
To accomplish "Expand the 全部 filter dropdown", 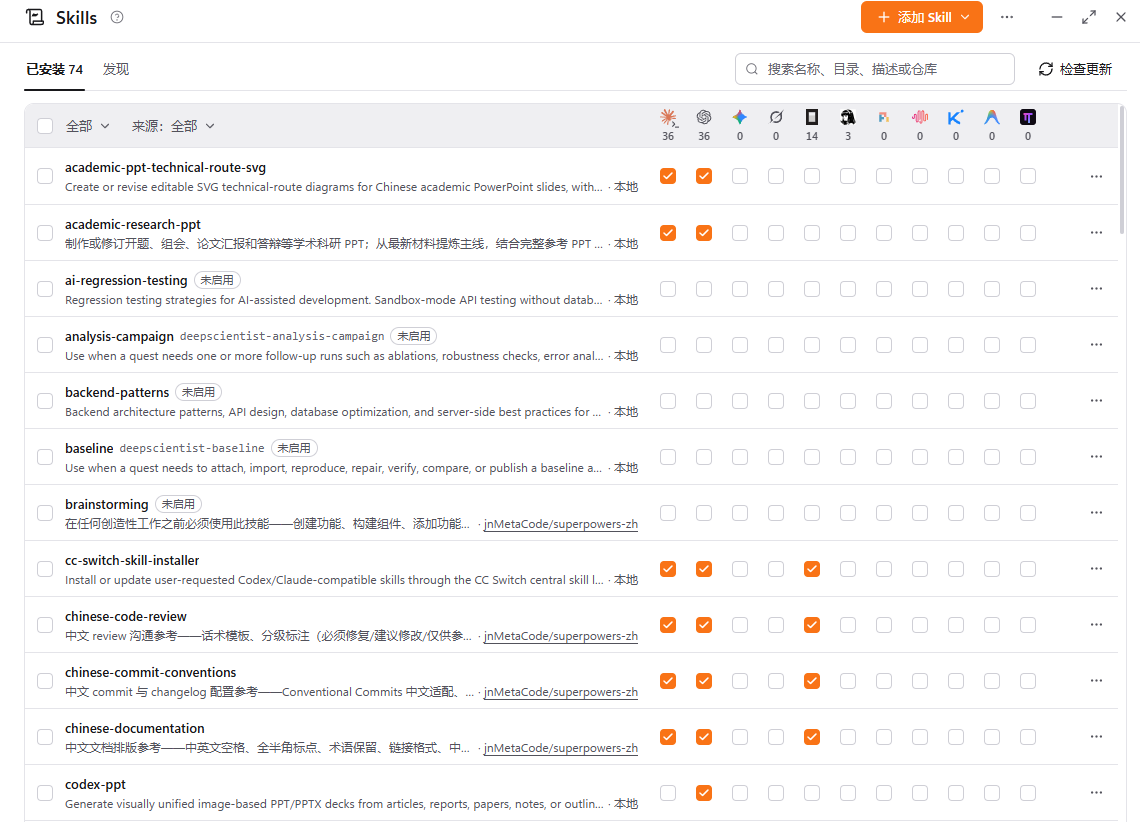I will click(x=88, y=126).
